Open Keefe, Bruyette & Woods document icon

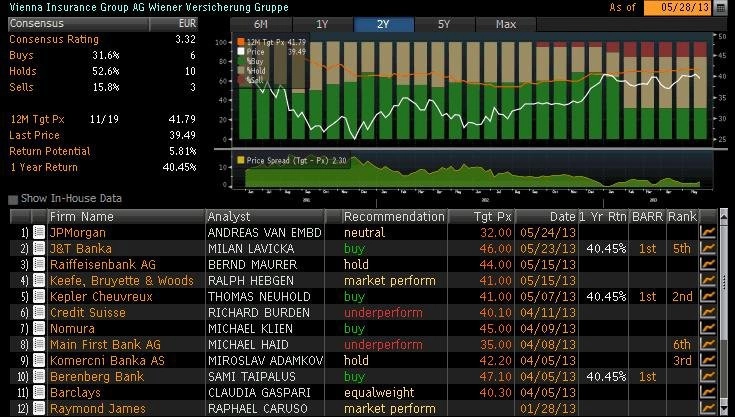click(39, 280)
